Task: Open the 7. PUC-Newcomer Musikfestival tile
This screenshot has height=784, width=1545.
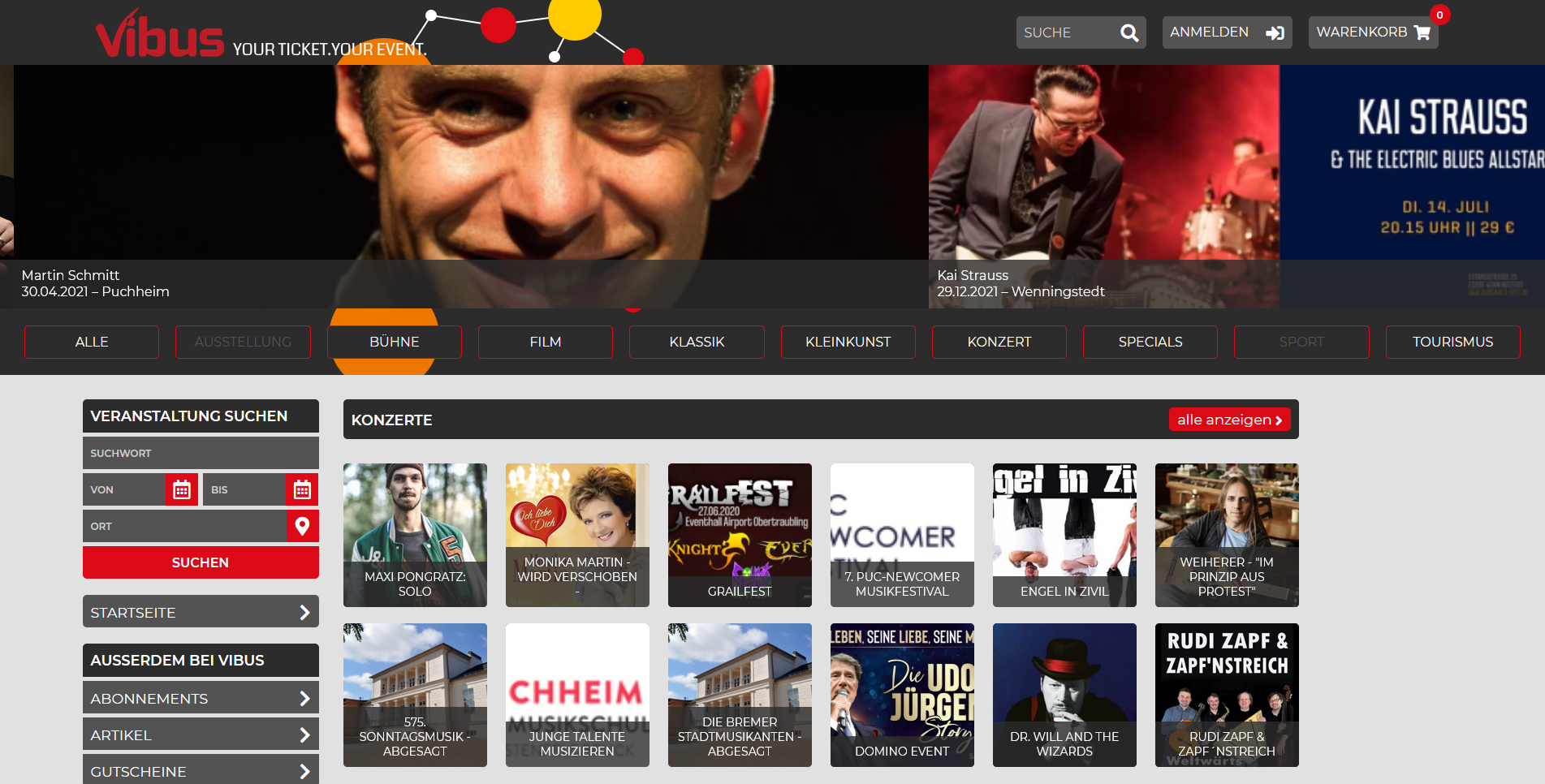Action: [x=902, y=535]
